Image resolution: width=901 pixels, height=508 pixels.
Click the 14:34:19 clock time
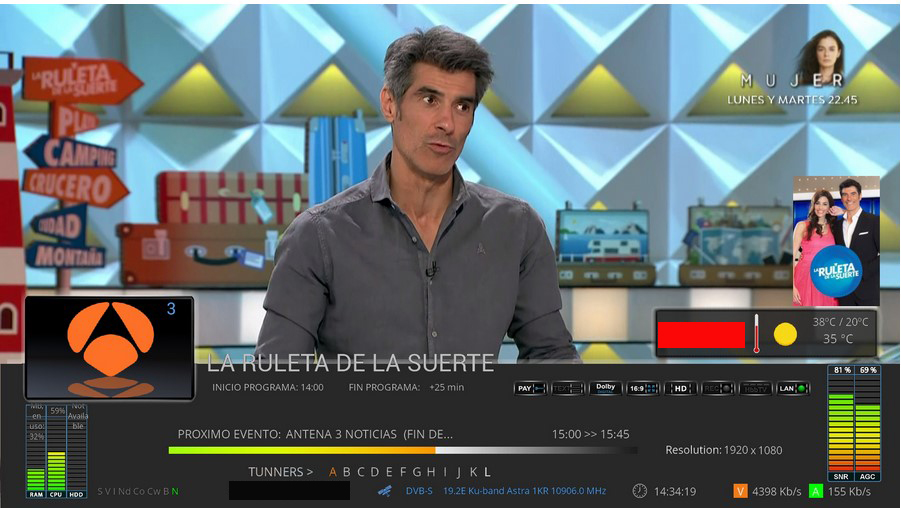[x=675, y=492]
